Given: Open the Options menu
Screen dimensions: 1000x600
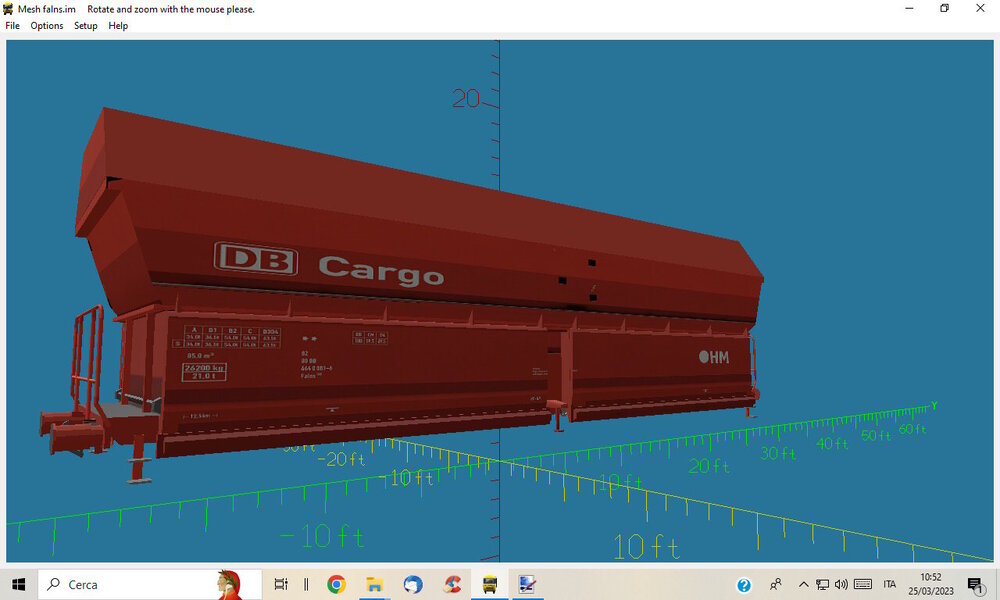Looking at the screenshot, I should tap(47, 26).
